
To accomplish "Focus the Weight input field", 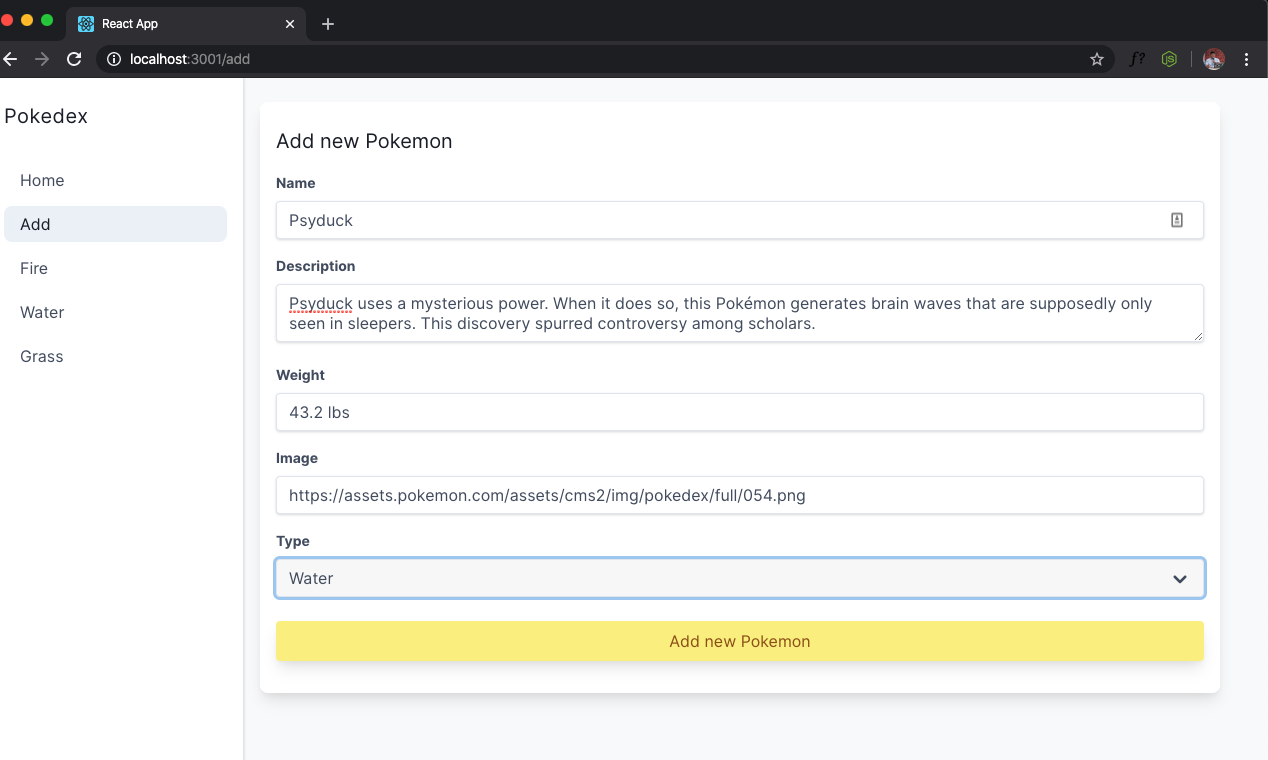I will pyautogui.click(x=740, y=412).
